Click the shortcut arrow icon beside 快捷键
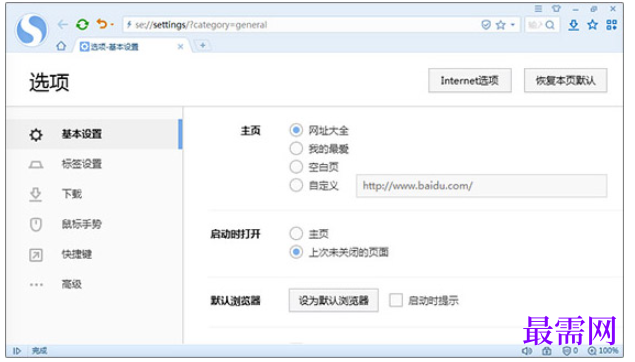 click(x=36, y=255)
